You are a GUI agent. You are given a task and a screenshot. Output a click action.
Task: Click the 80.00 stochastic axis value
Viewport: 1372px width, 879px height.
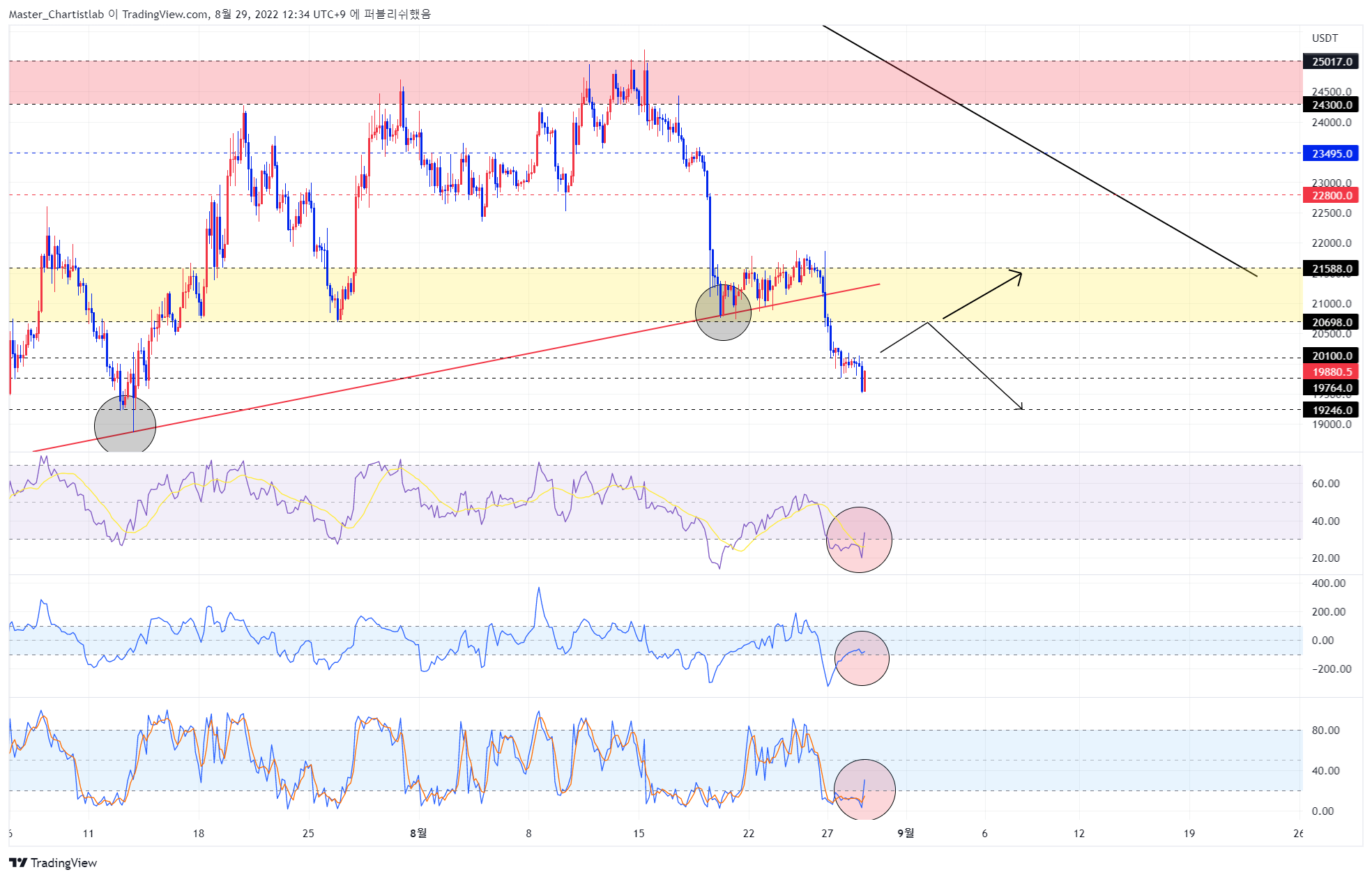pyautogui.click(x=1325, y=730)
